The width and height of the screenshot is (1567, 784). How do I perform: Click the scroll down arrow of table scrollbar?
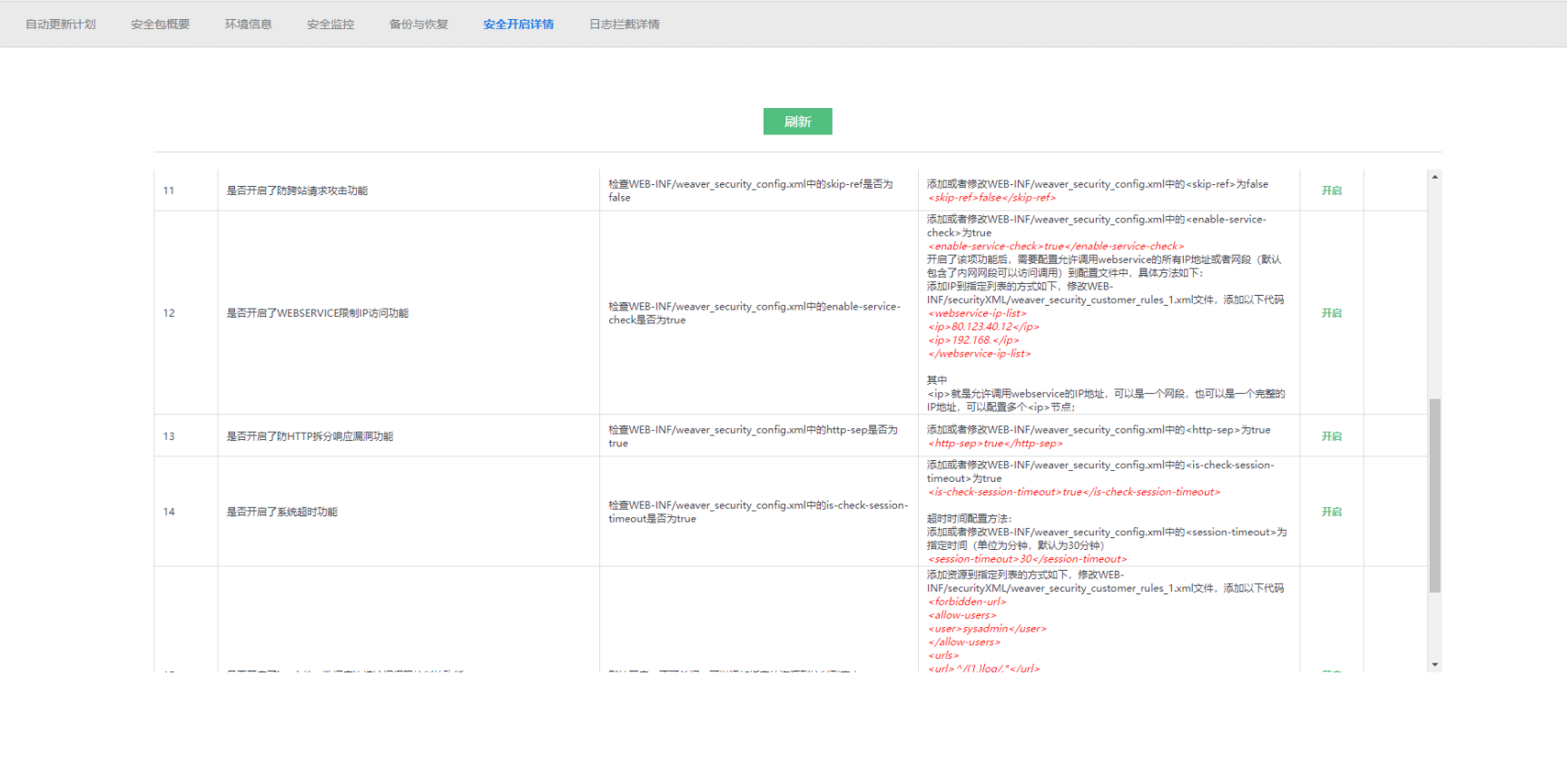coord(1434,665)
